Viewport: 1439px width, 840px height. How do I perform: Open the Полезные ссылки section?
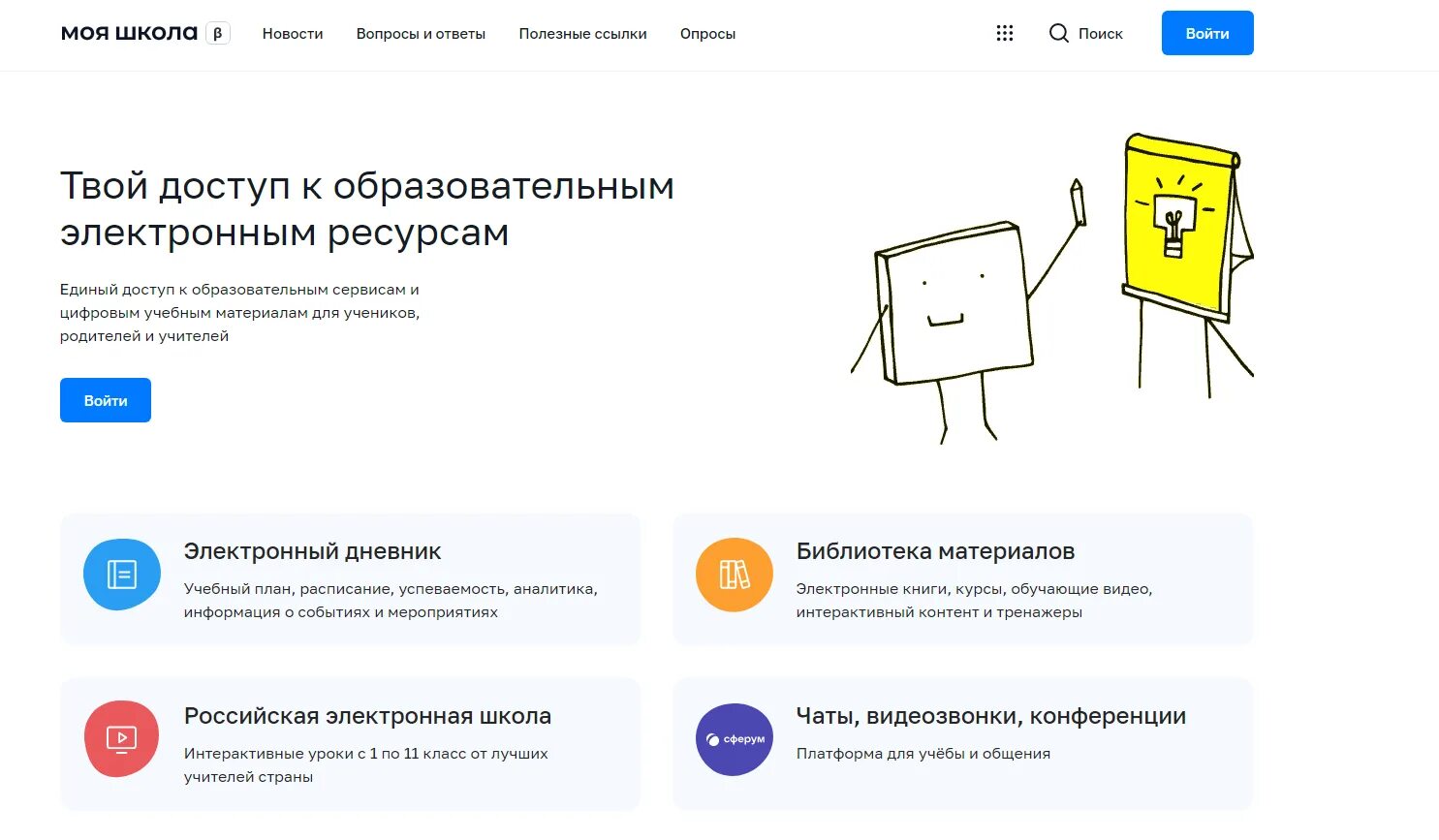pos(582,34)
